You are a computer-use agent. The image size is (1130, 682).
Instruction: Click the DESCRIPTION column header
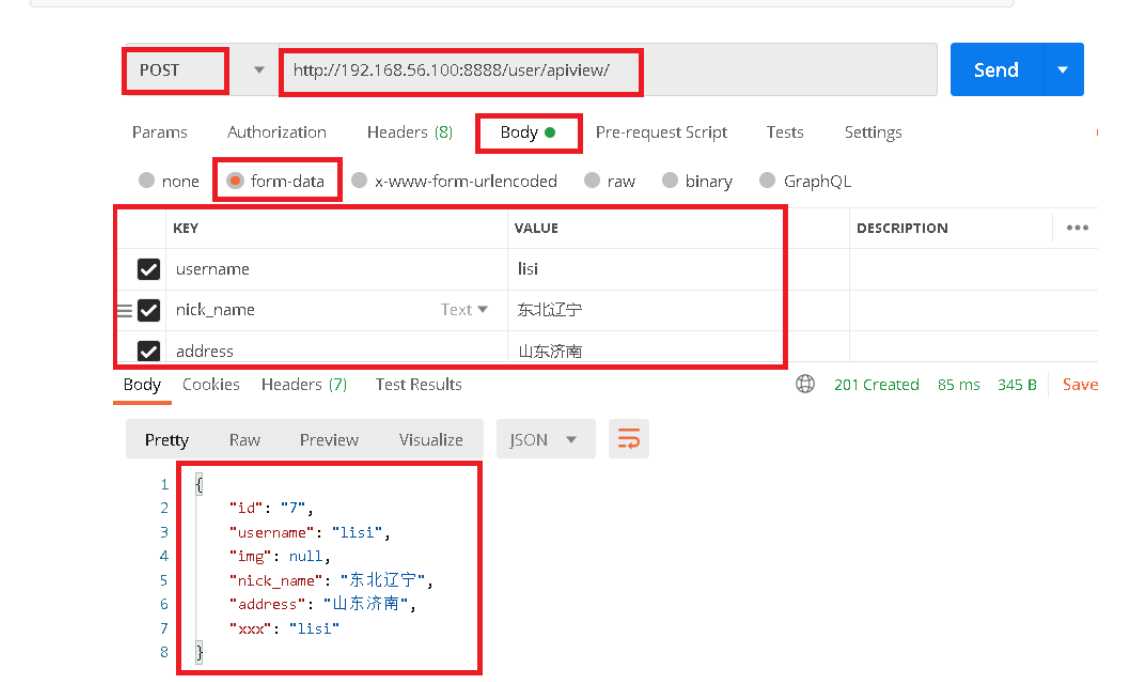click(x=902, y=228)
